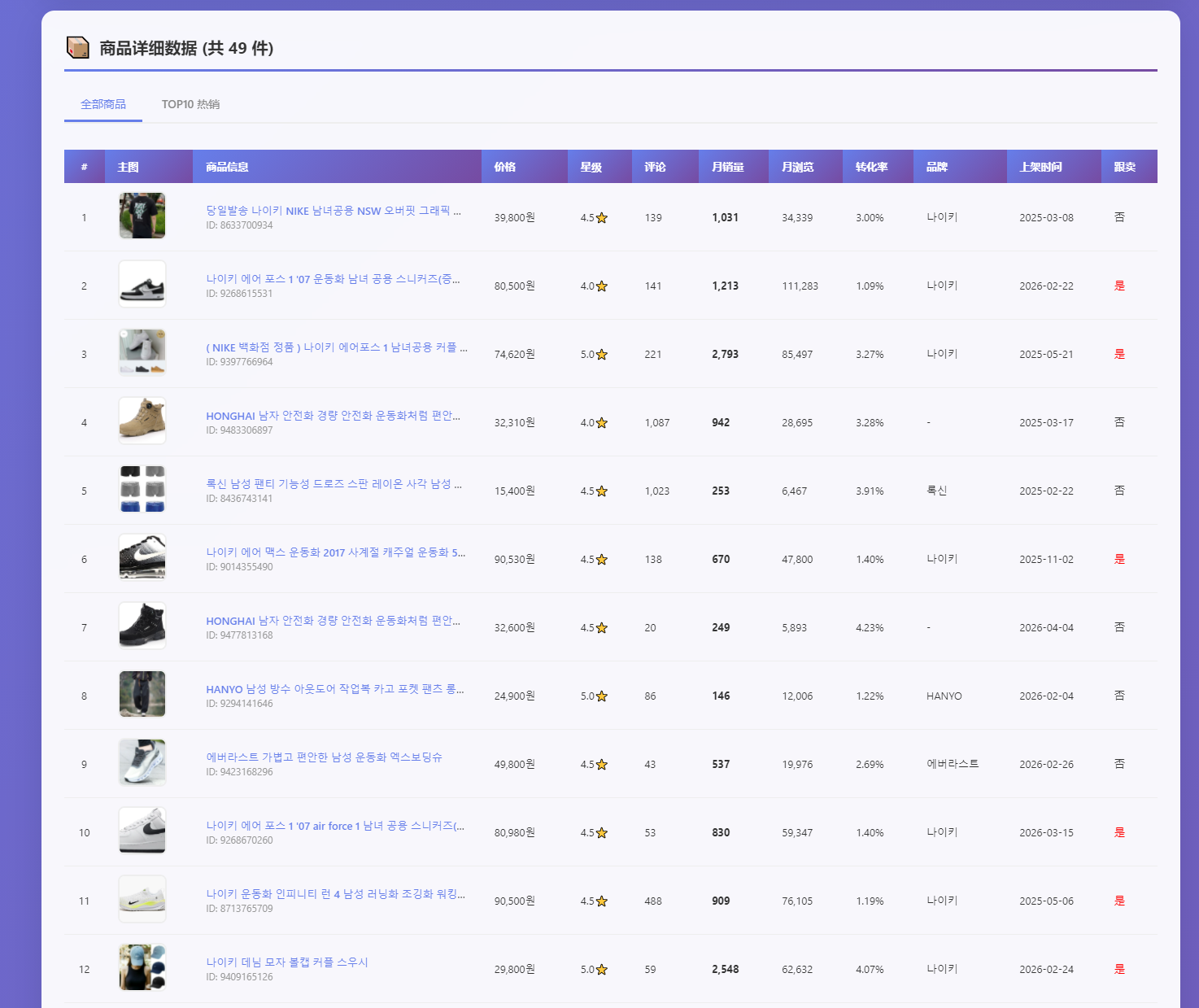Open black t-shirt thumbnail in row 1
The image size is (1199, 1008).
pyautogui.click(x=142, y=216)
